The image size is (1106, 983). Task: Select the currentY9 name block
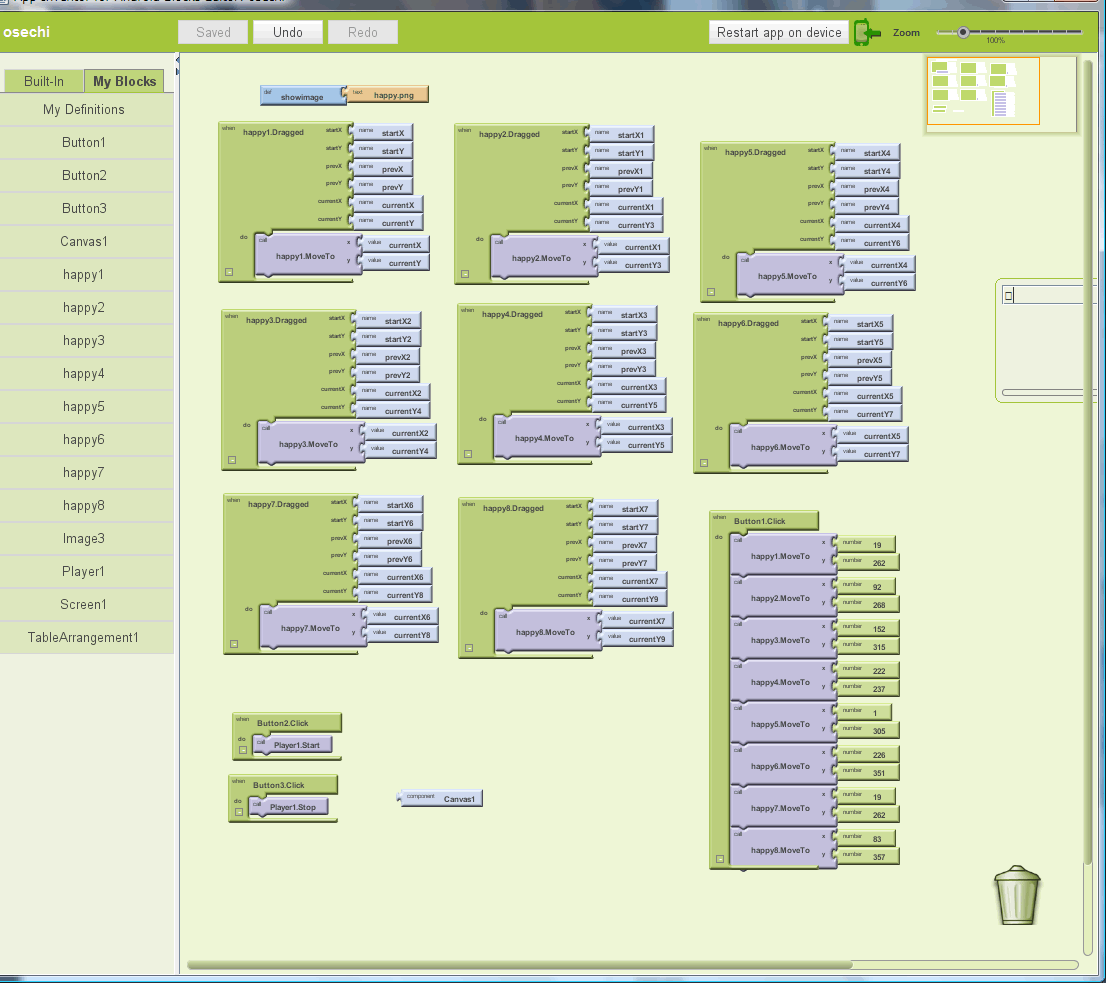click(629, 599)
